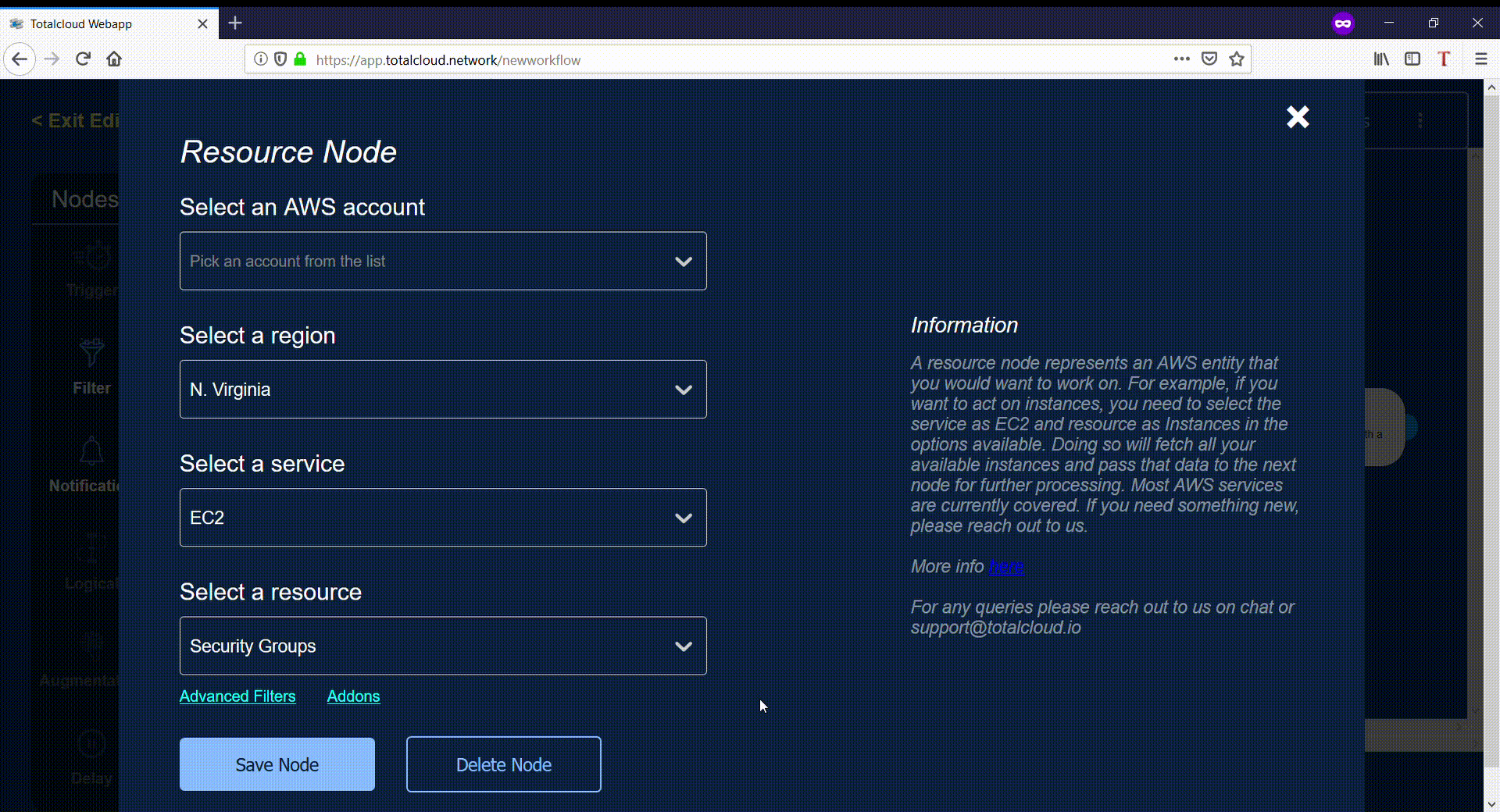Click the page scrollbar down arrow

point(1491,803)
